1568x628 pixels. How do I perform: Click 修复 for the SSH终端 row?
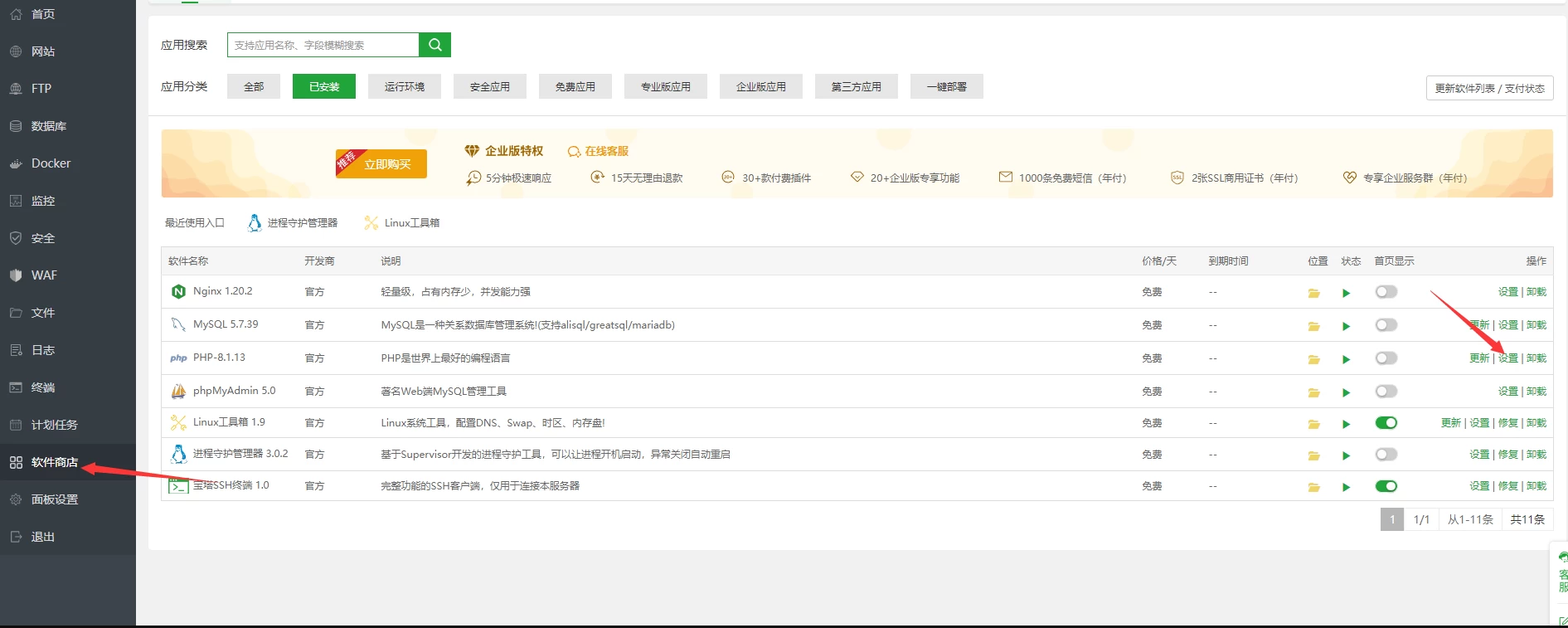coord(1508,486)
